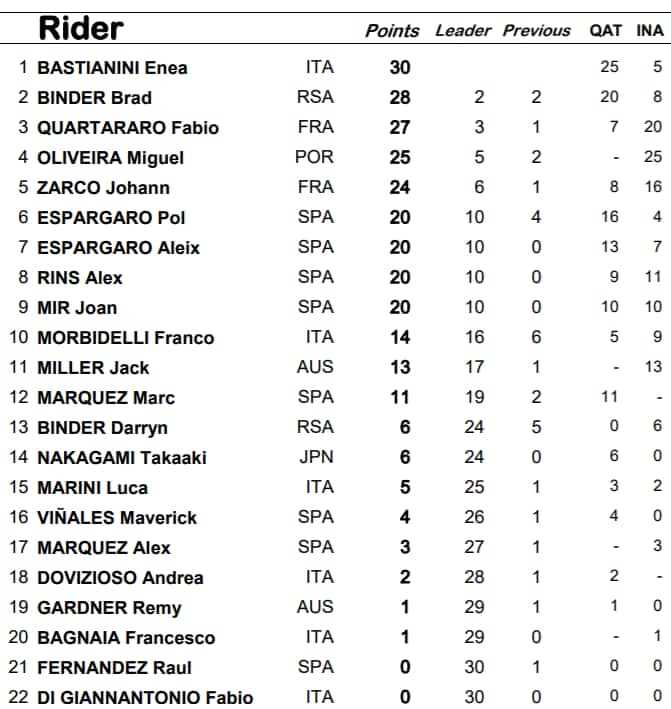671x709 pixels.
Task: Open VIÑALES Maverick rider entry
Action: coord(117,518)
